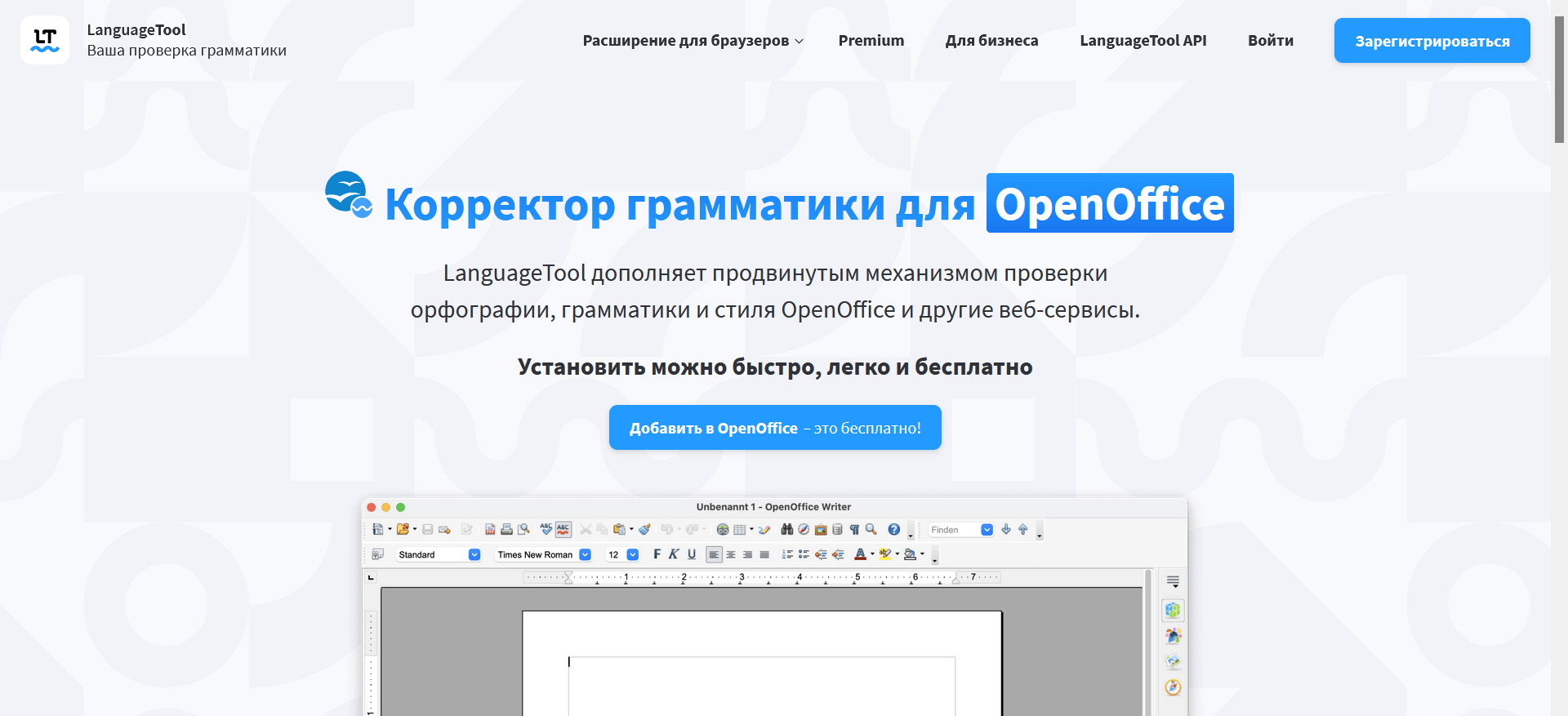This screenshot has height=716, width=1568.
Task: Click the Highlighting color swatch icon
Action: 885,554
